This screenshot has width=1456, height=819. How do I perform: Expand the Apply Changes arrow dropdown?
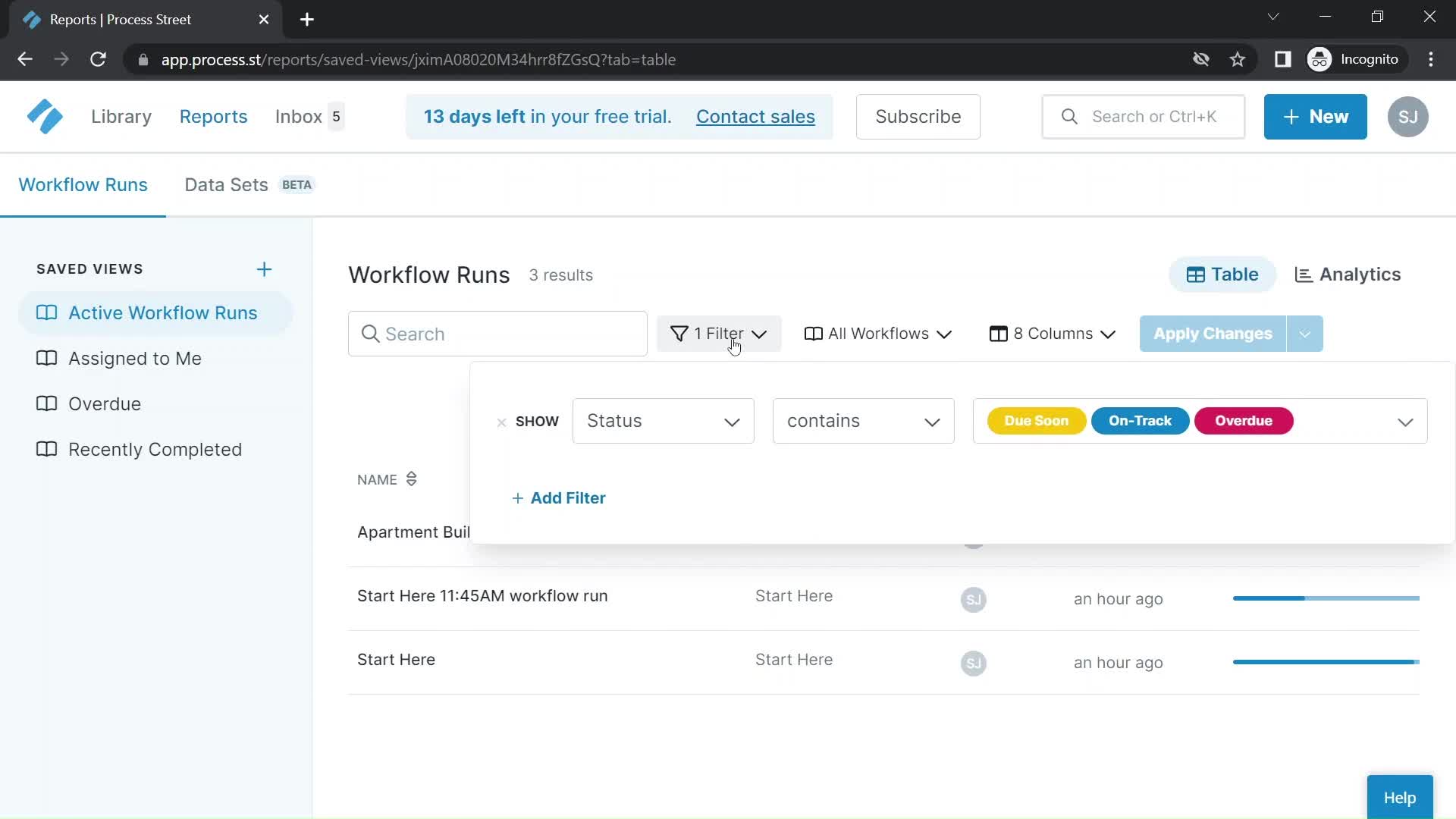[1305, 334]
